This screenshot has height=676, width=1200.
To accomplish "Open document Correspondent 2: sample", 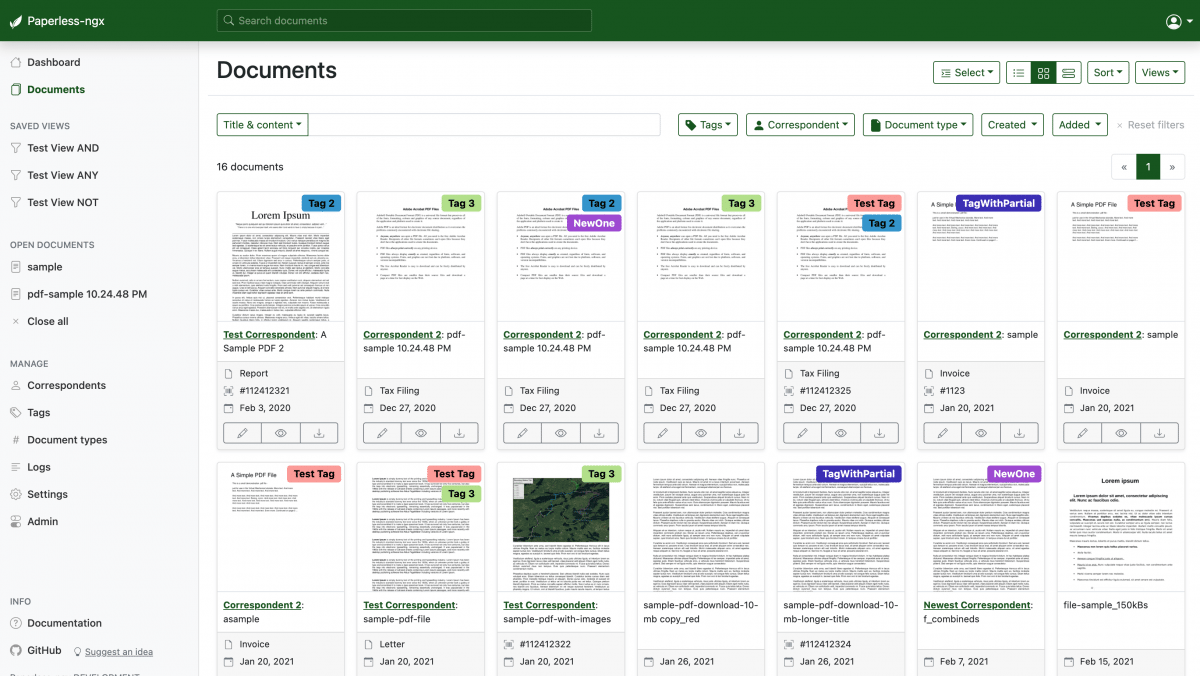I will (x=981, y=334).
